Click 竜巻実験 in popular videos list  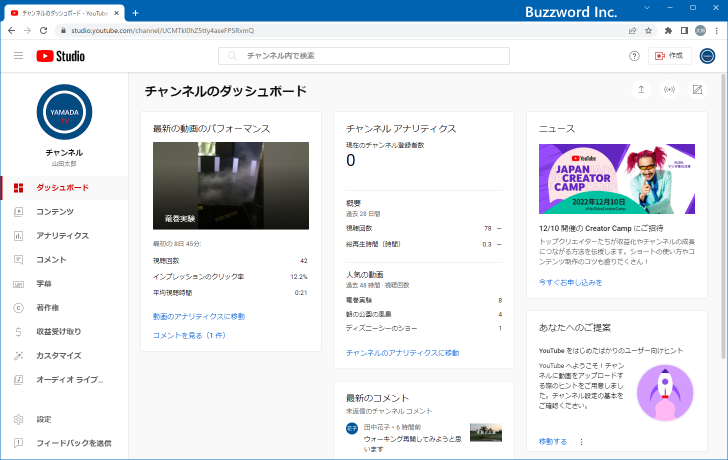pyautogui.click(x=359, y=300)
